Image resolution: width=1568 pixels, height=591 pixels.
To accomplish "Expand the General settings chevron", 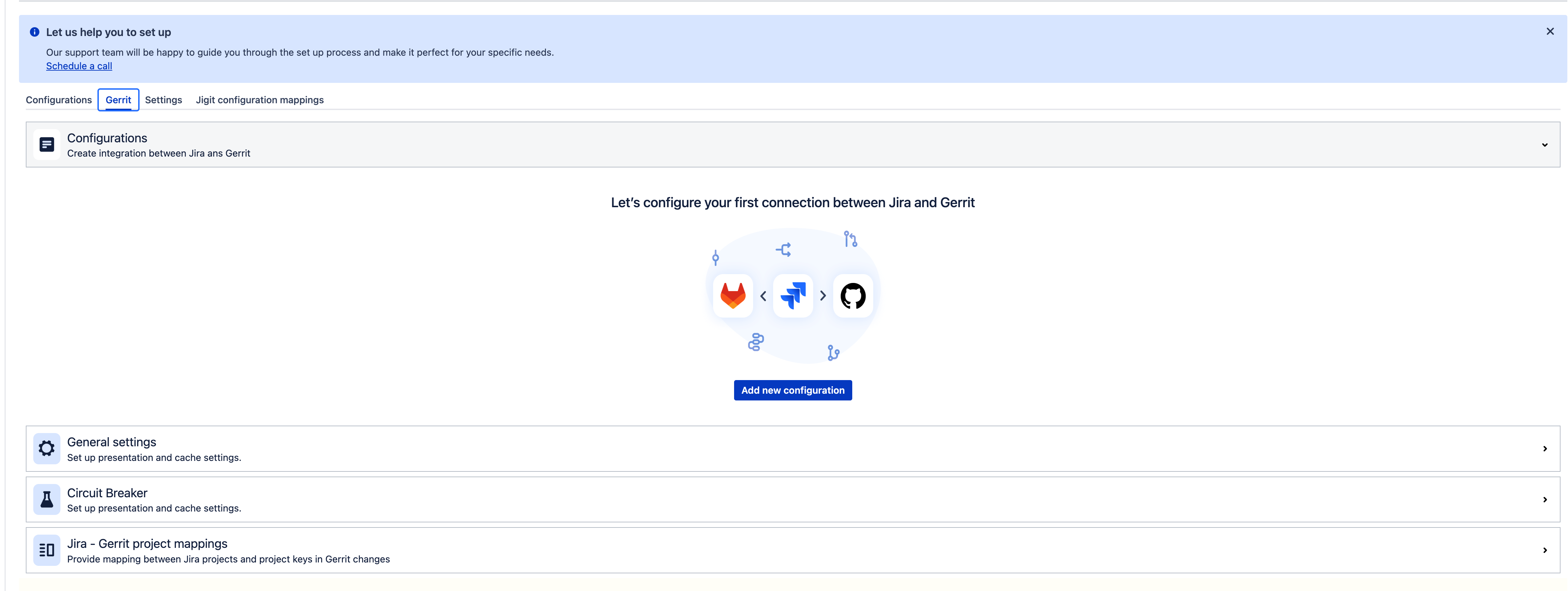I will 1544,449.
